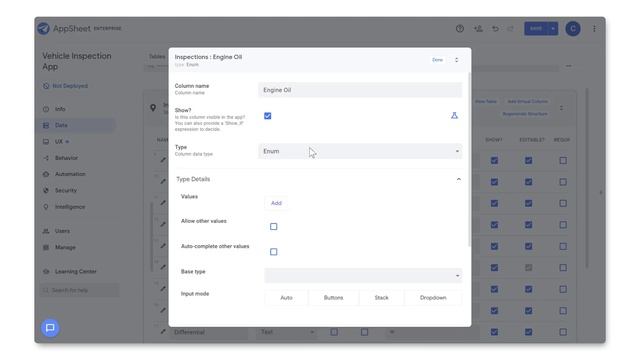The height and width of the screenshot is (360, 640).
Task: Click the Data table sidebar icon
Action: coord(46,125)
